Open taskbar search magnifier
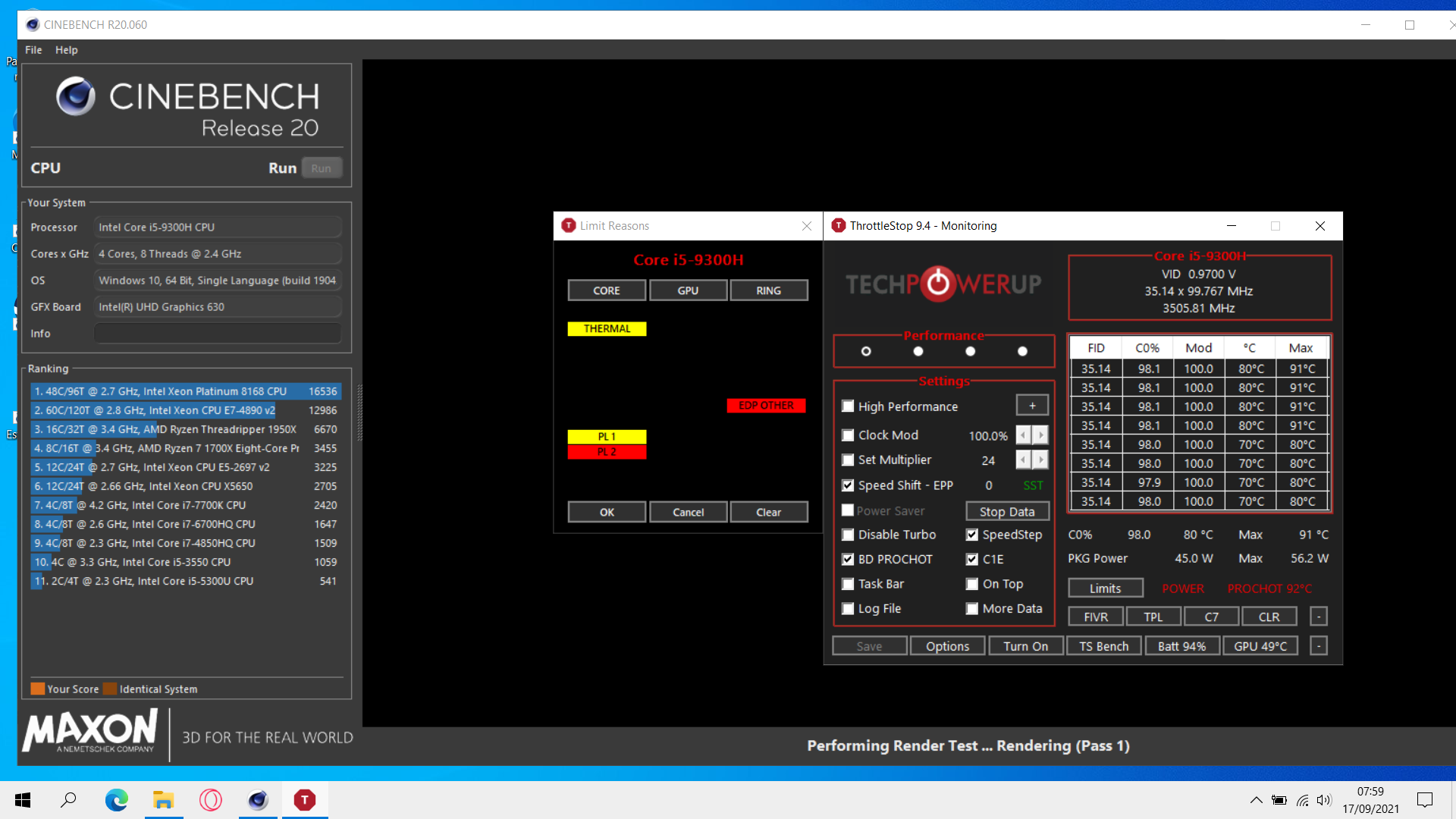1456x819 pixels. point(68,800)
